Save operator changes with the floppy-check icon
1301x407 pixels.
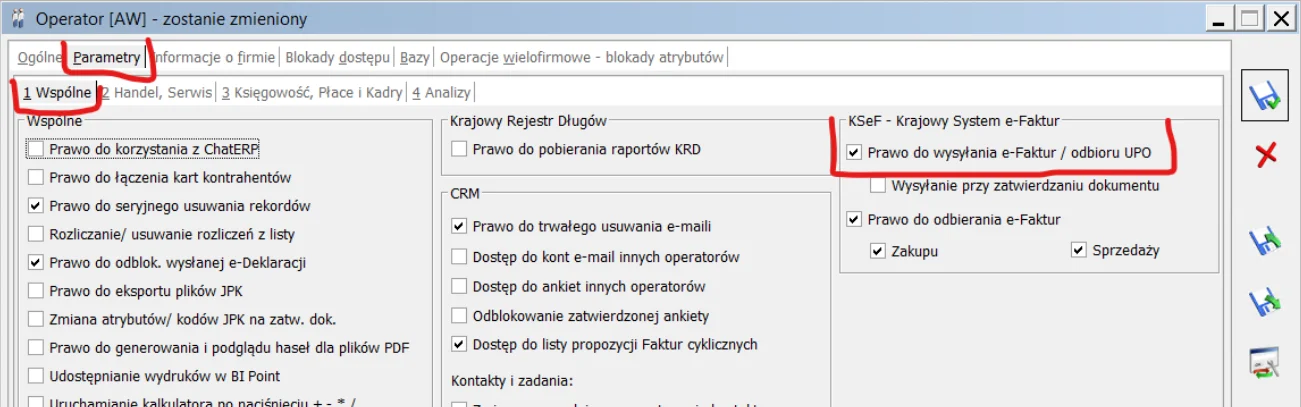pos(1266,96)
